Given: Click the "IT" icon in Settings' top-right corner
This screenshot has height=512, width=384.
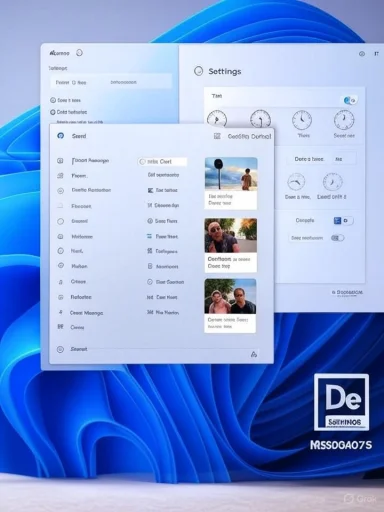Looking at the screenshot, I should coord(377,54).
